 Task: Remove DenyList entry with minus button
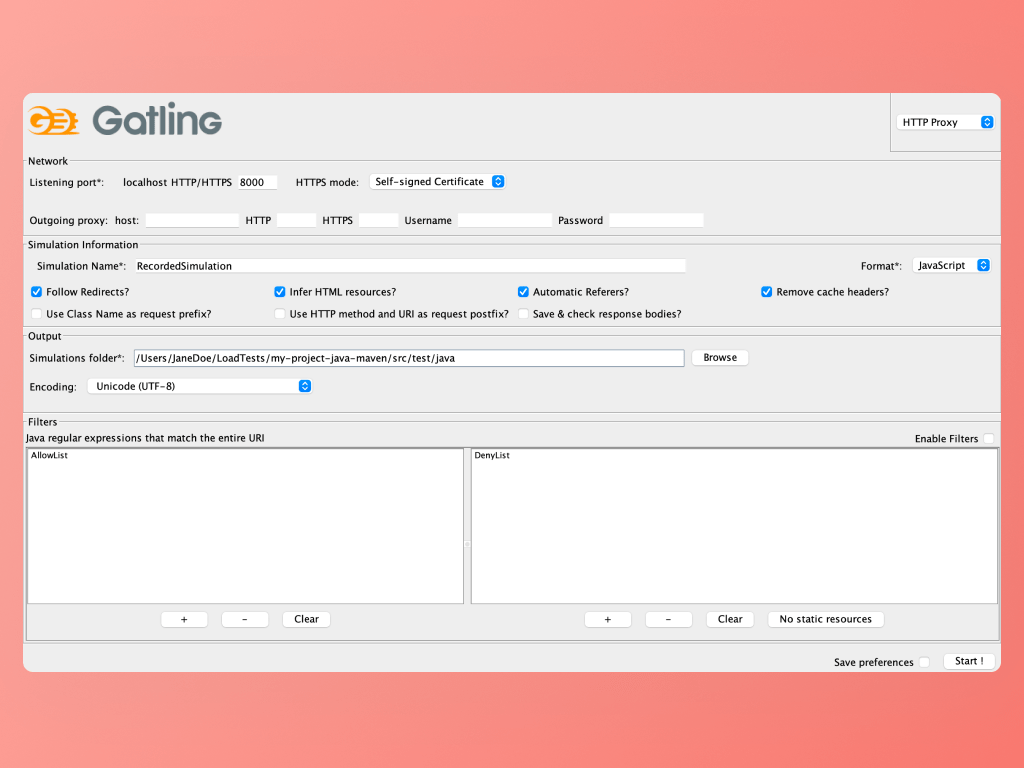pos(669,619)
